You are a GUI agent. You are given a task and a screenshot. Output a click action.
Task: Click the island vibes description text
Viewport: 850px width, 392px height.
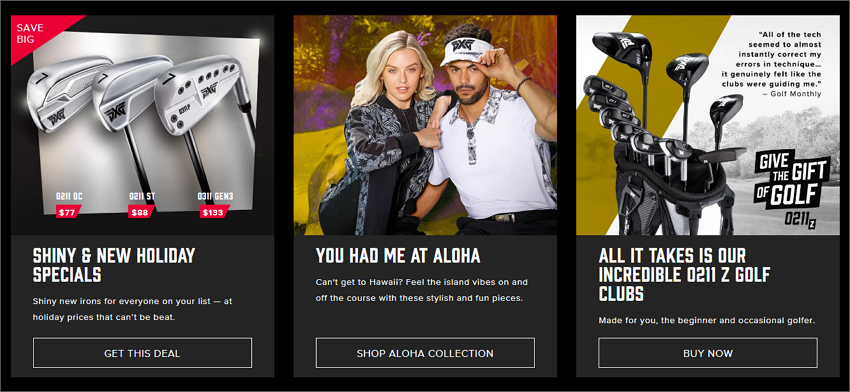pos(422,290)
